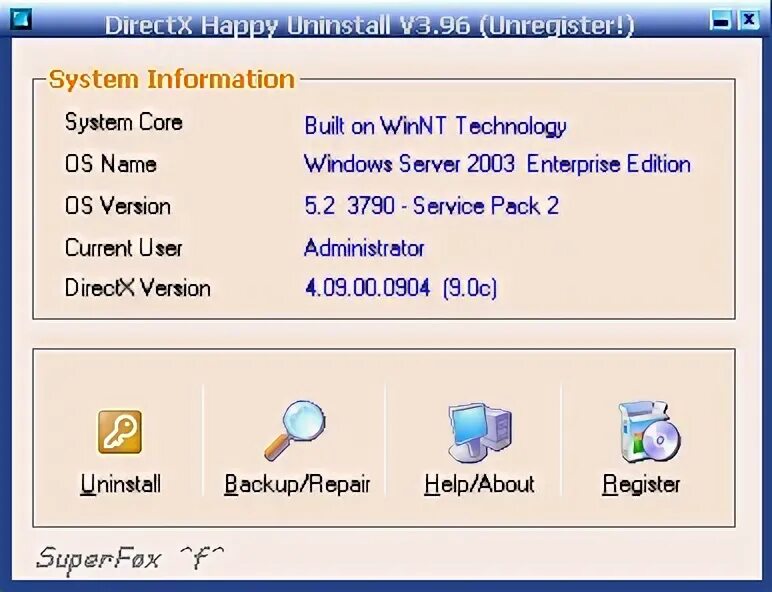Image resolution: width=772 pixels, height=592 pixels.
Task: Click the software box Register icon
Action: coord(649,432)
